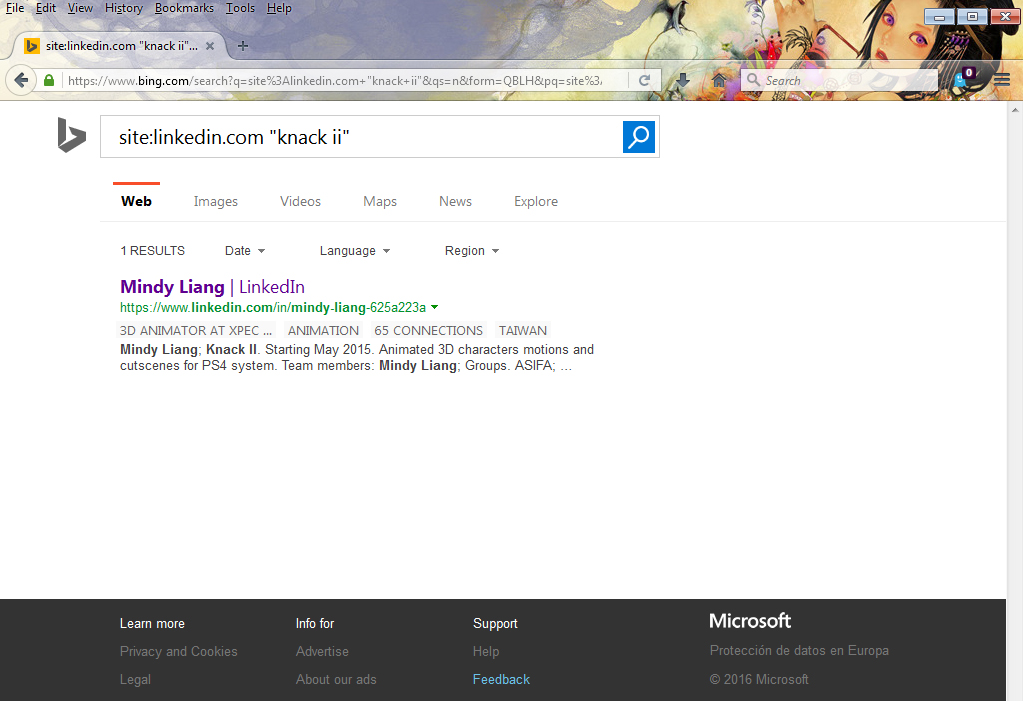Open the green arrow next to result URL
The image size is (1023, 701).
pyautogui.click(x=435, y=307)
